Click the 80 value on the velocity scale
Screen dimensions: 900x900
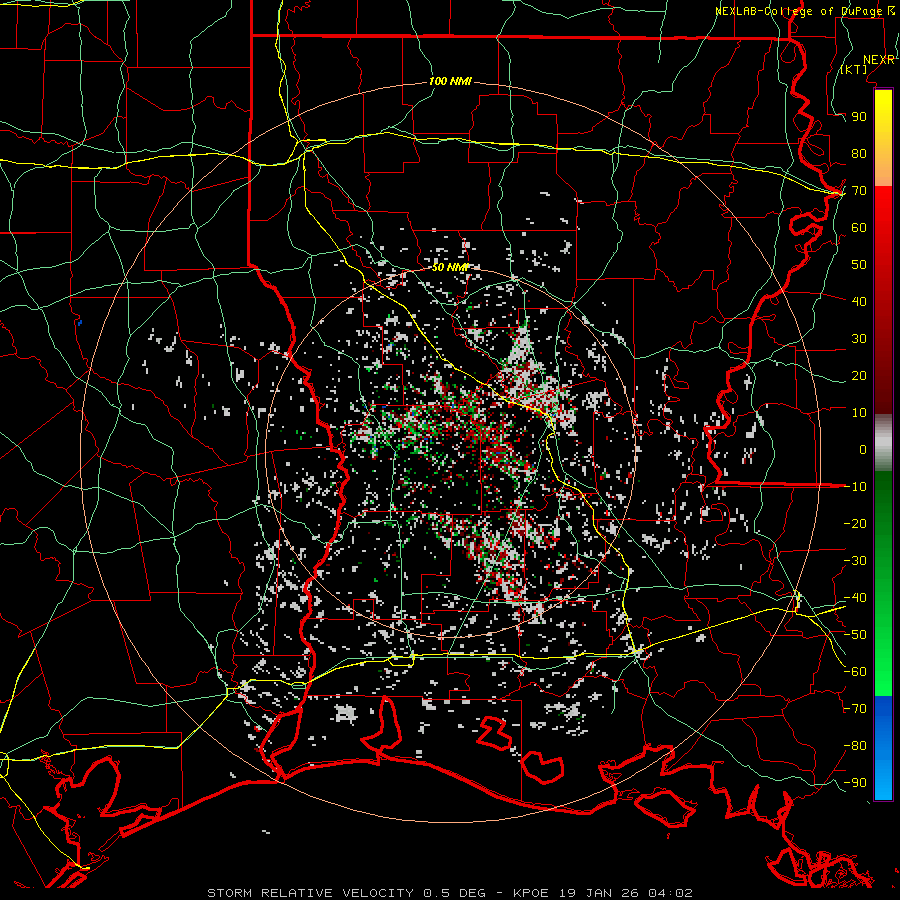click(859, 154)
